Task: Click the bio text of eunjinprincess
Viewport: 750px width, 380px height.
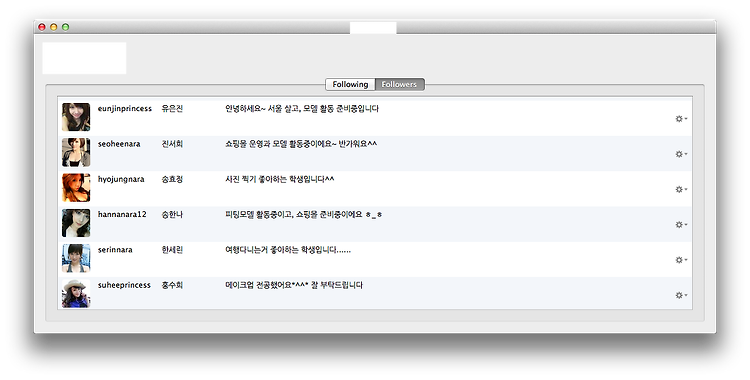Action: 302,109
